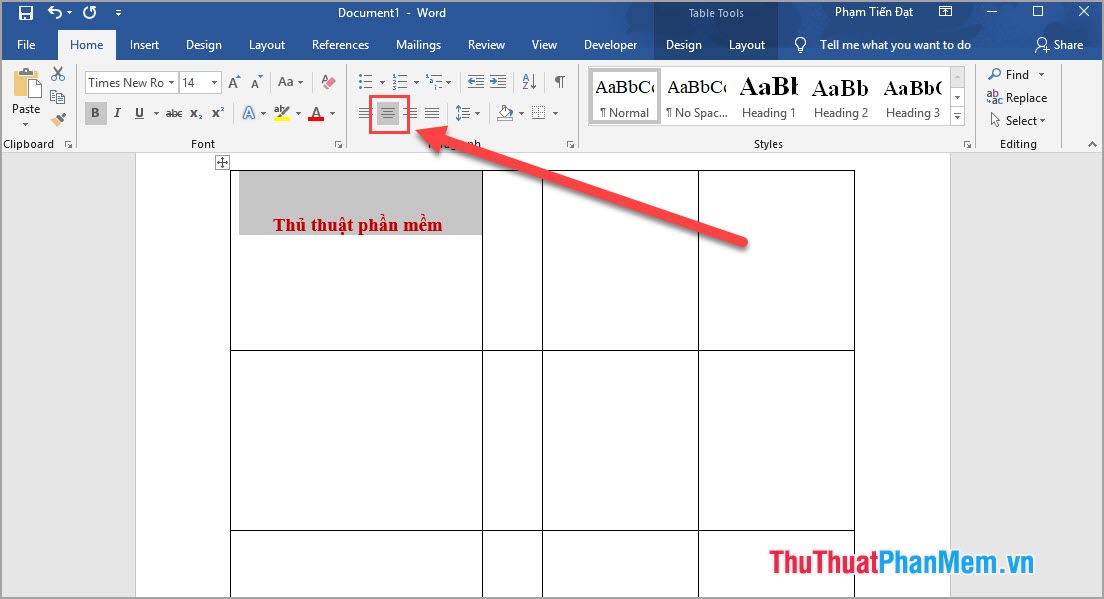Expand the Paste options arrow
Screen dimensions: 1104x599
pos(25,125)
